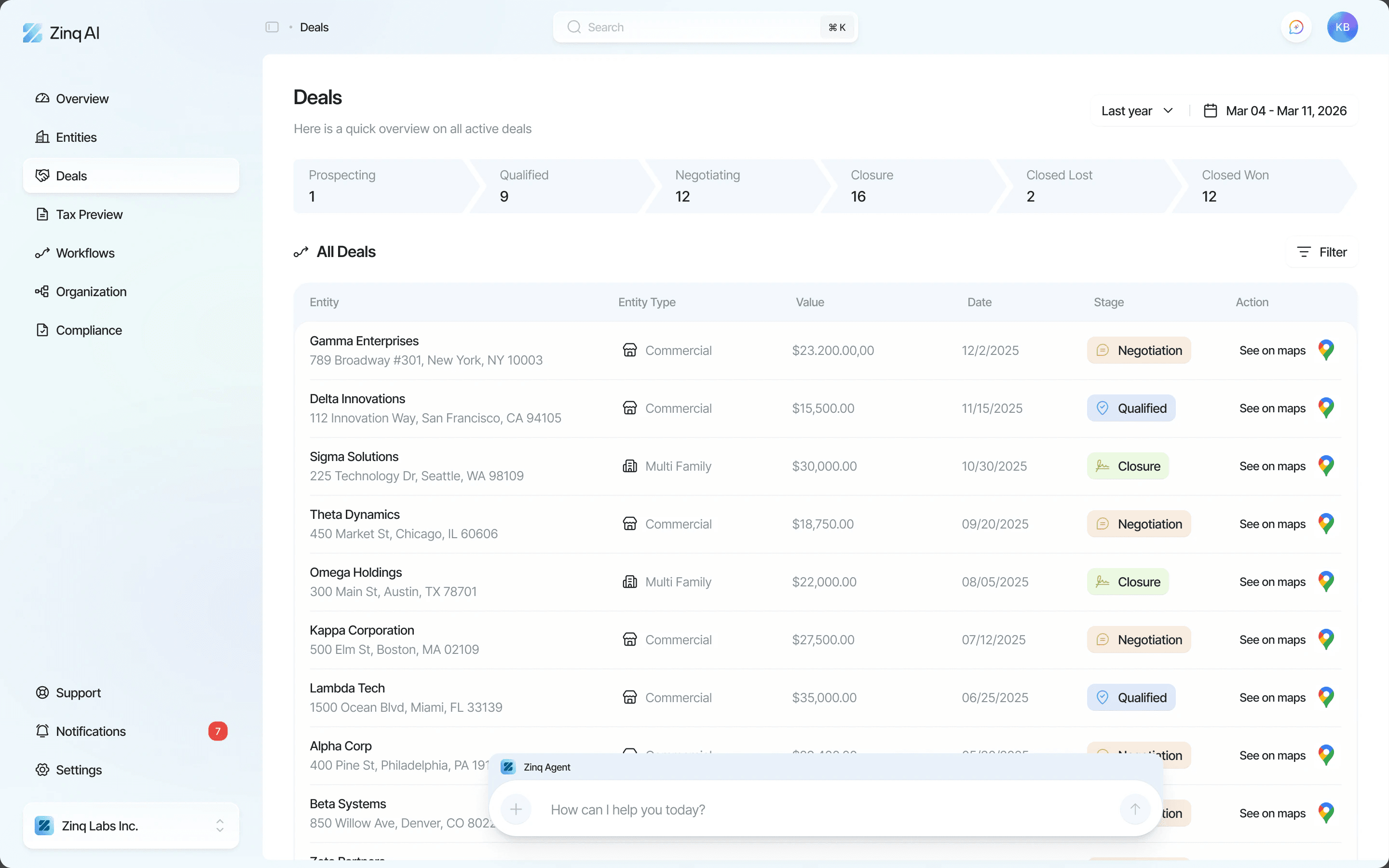The image size is (1389, 868).
Task: Open Tax Preview in sidebar
Action: point(131,214)
